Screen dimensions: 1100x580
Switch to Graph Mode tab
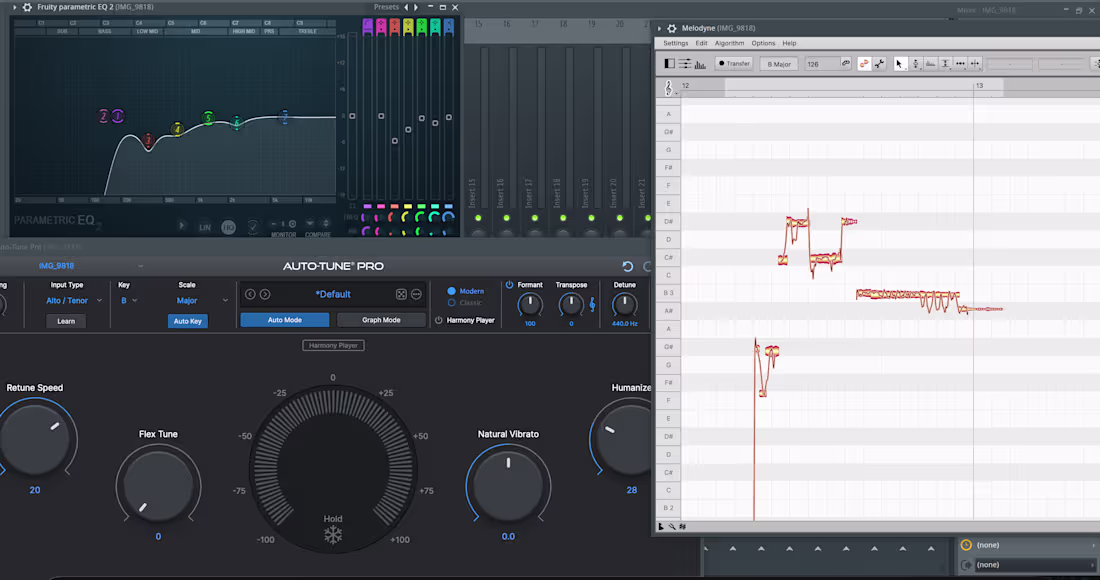381,320
